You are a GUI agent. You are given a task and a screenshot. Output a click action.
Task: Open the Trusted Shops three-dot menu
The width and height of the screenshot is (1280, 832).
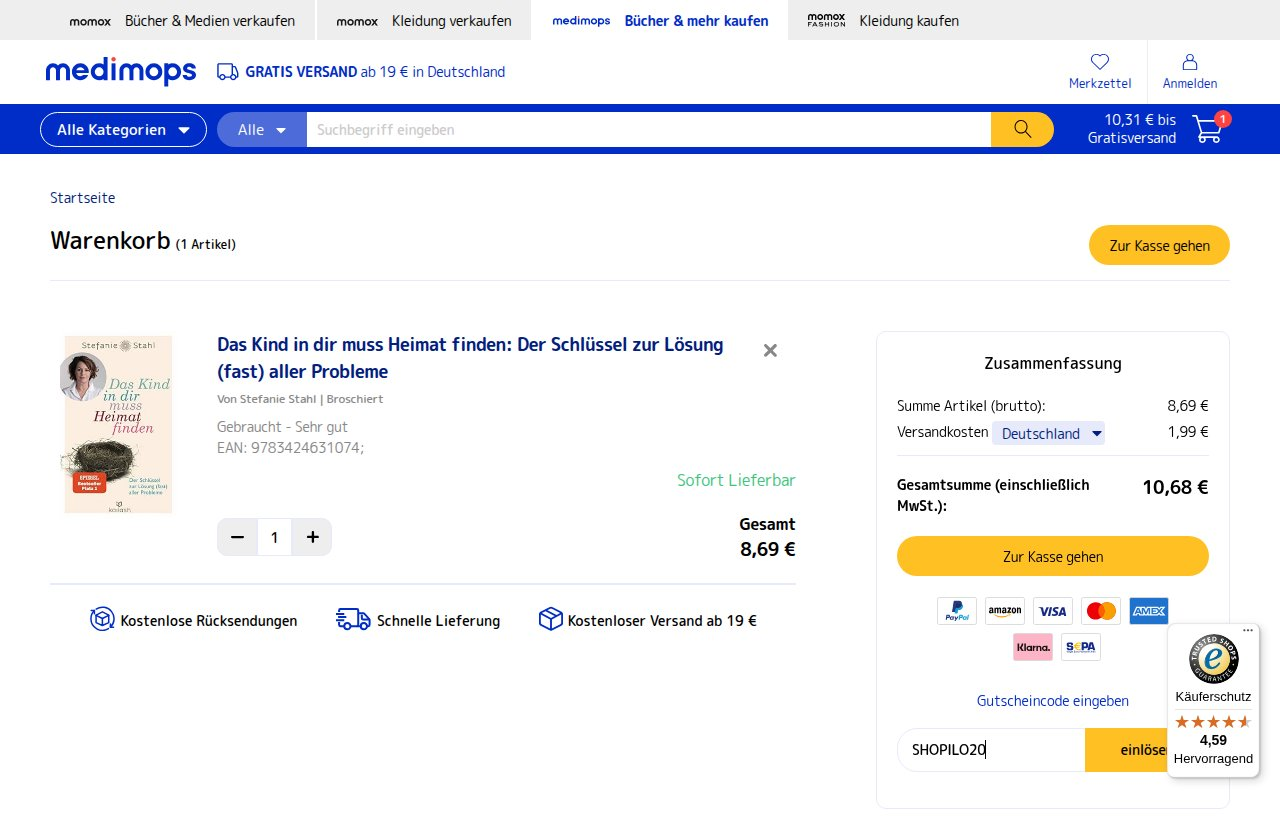tap(1248, 630)
